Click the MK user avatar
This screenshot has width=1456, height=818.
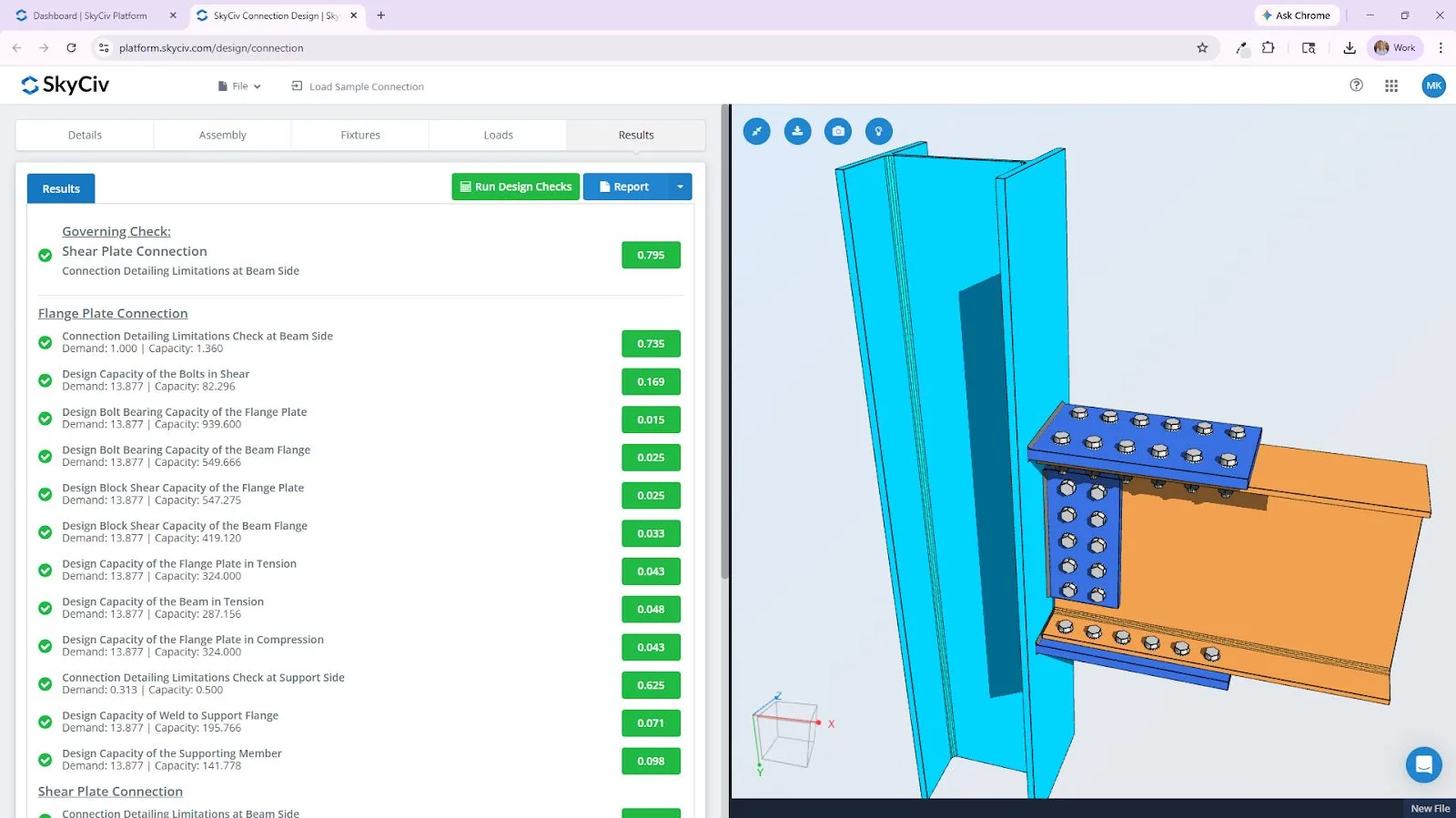point(1433,86)
